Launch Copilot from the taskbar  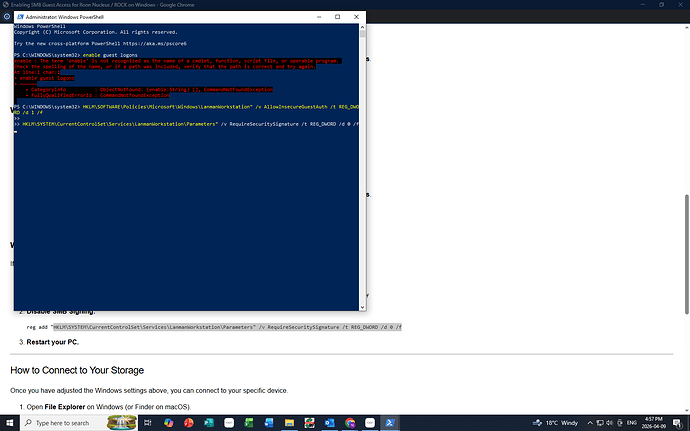click(169, 423)
